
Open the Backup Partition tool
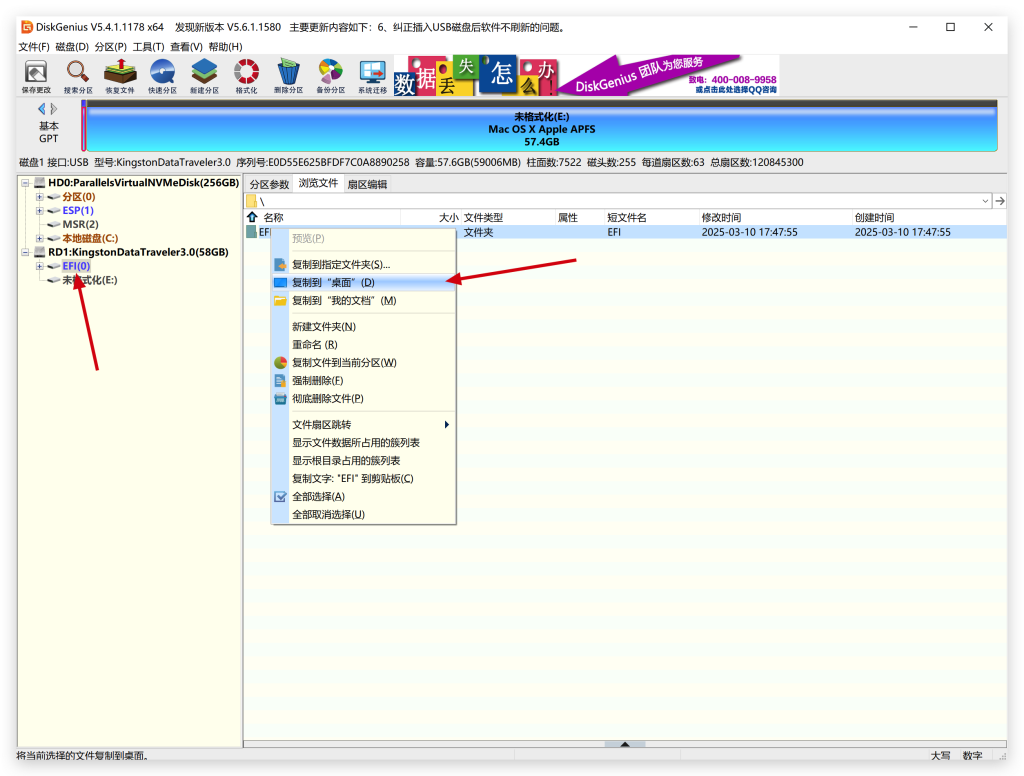330,76
